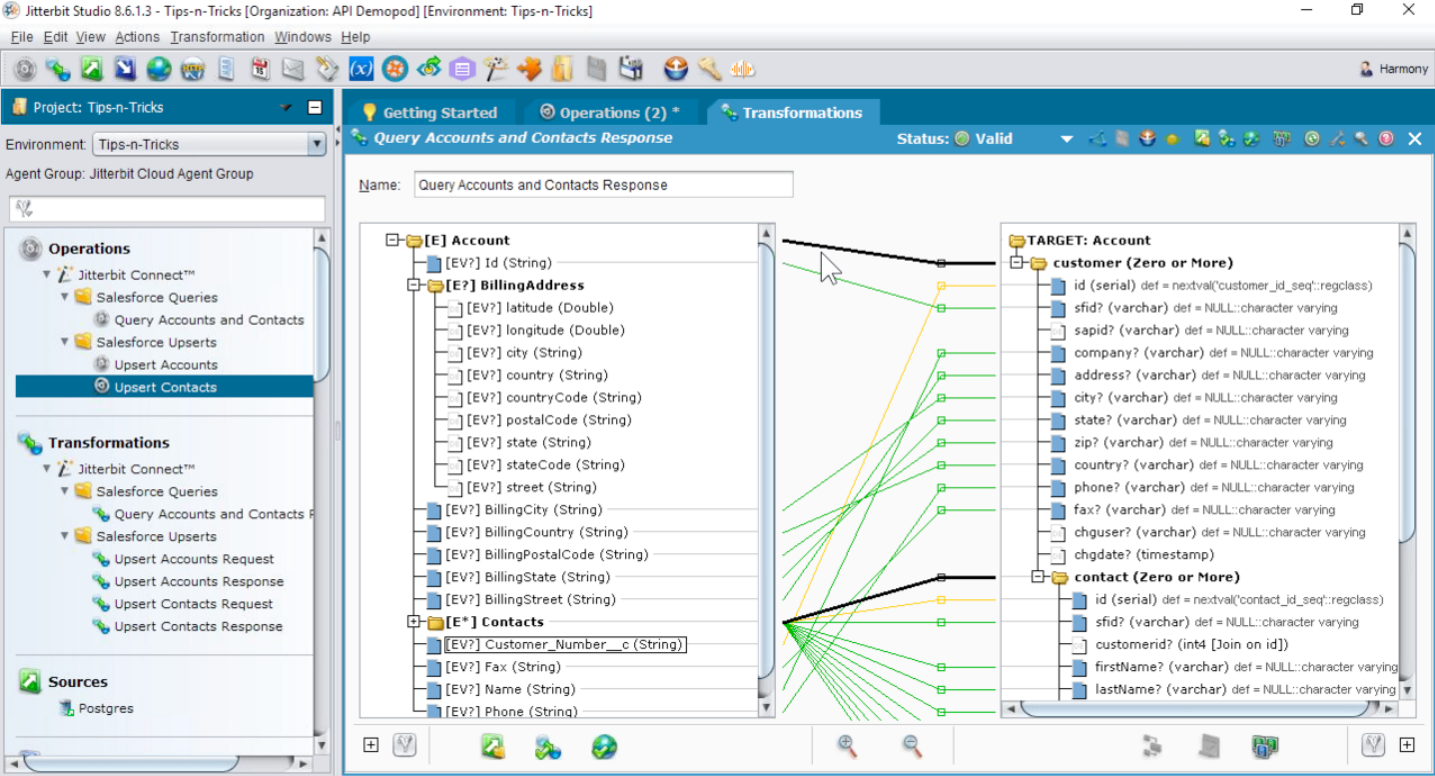1435x776 pixels.
Task: Click the magnifying glass icon in the header
Action: 1361,139
